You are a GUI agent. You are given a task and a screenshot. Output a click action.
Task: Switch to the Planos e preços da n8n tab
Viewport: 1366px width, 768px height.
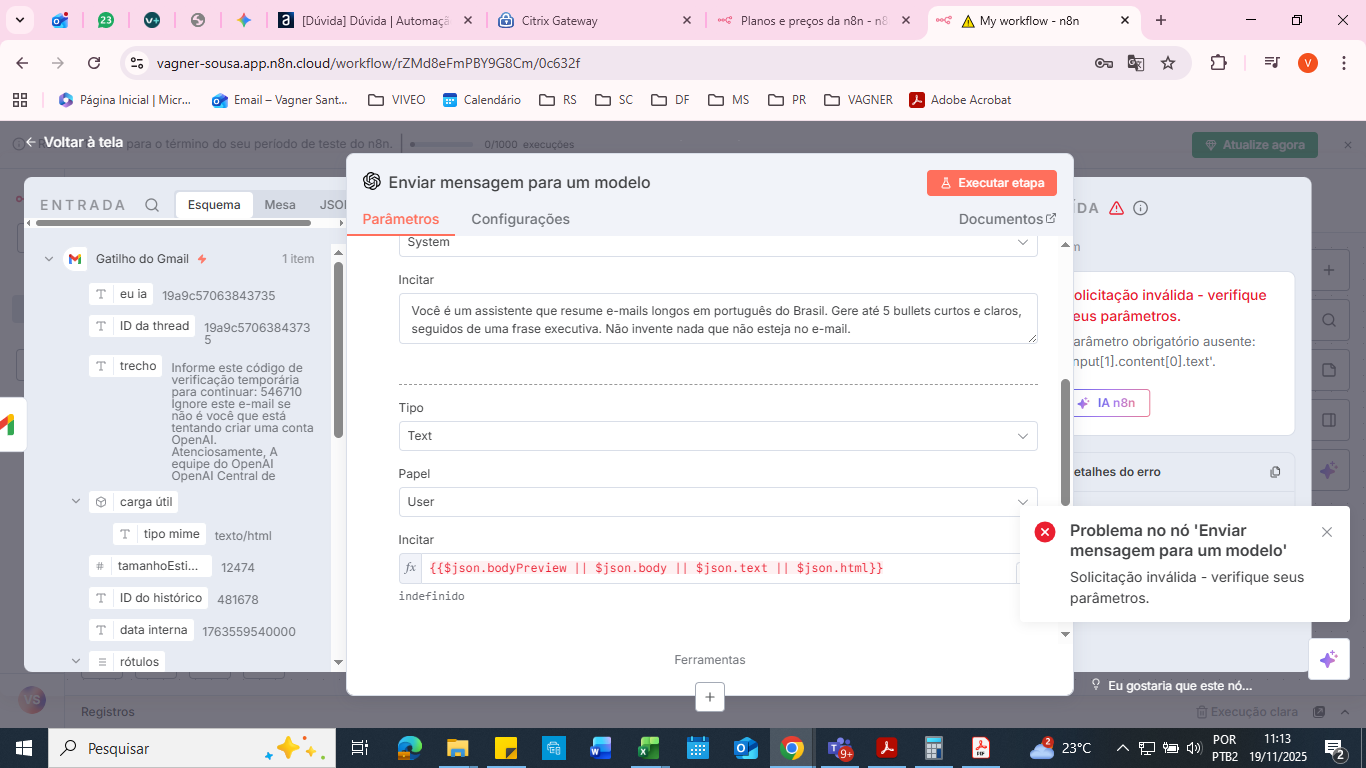point(815,20)
